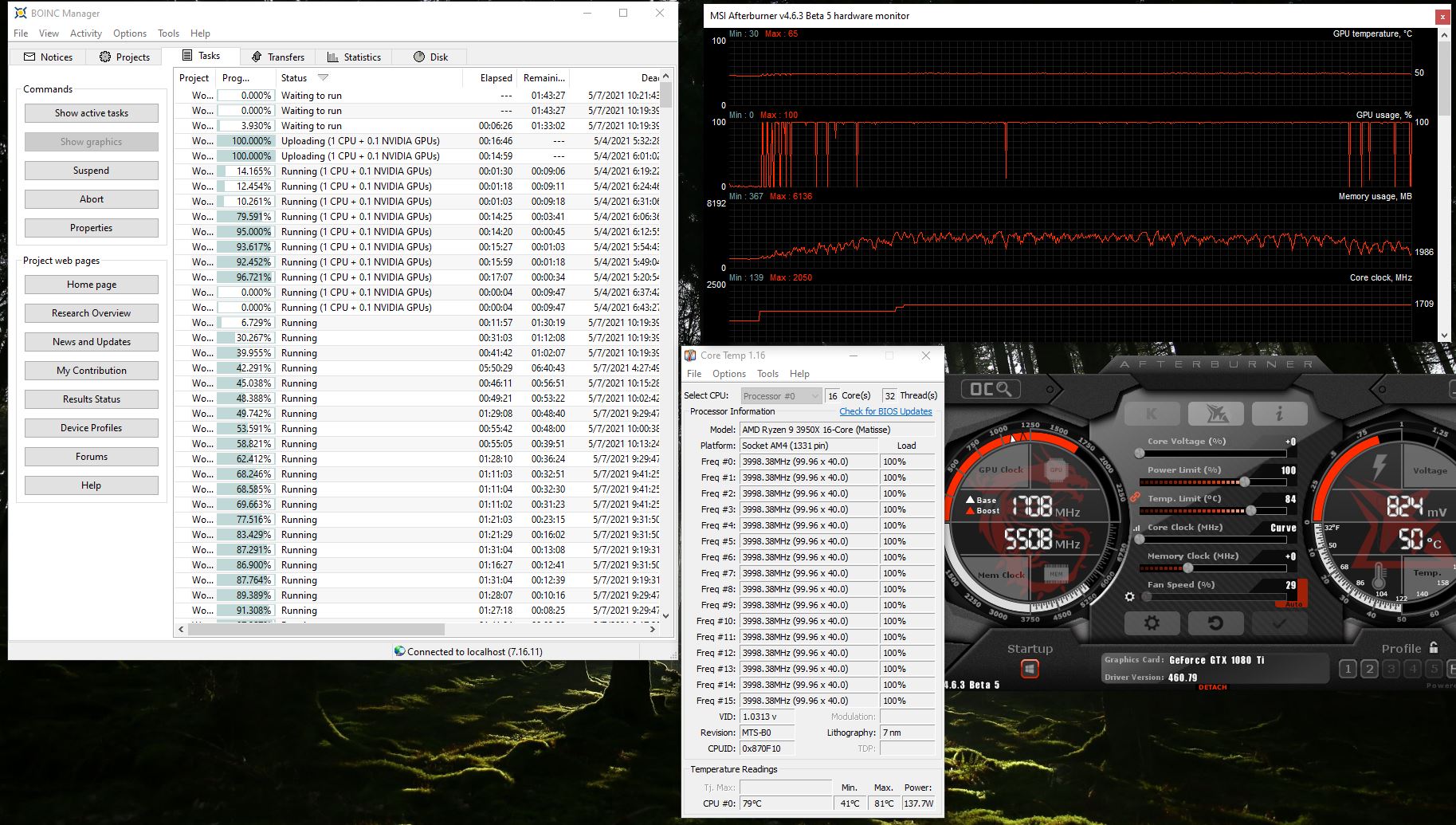Click the Suspend button in BOINC
Image resolution: width=1456 pixels, height=825 pixels.
point(92,171)
